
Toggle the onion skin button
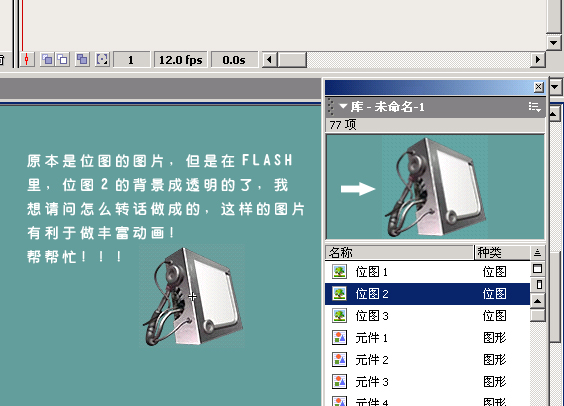click(47, 59)
